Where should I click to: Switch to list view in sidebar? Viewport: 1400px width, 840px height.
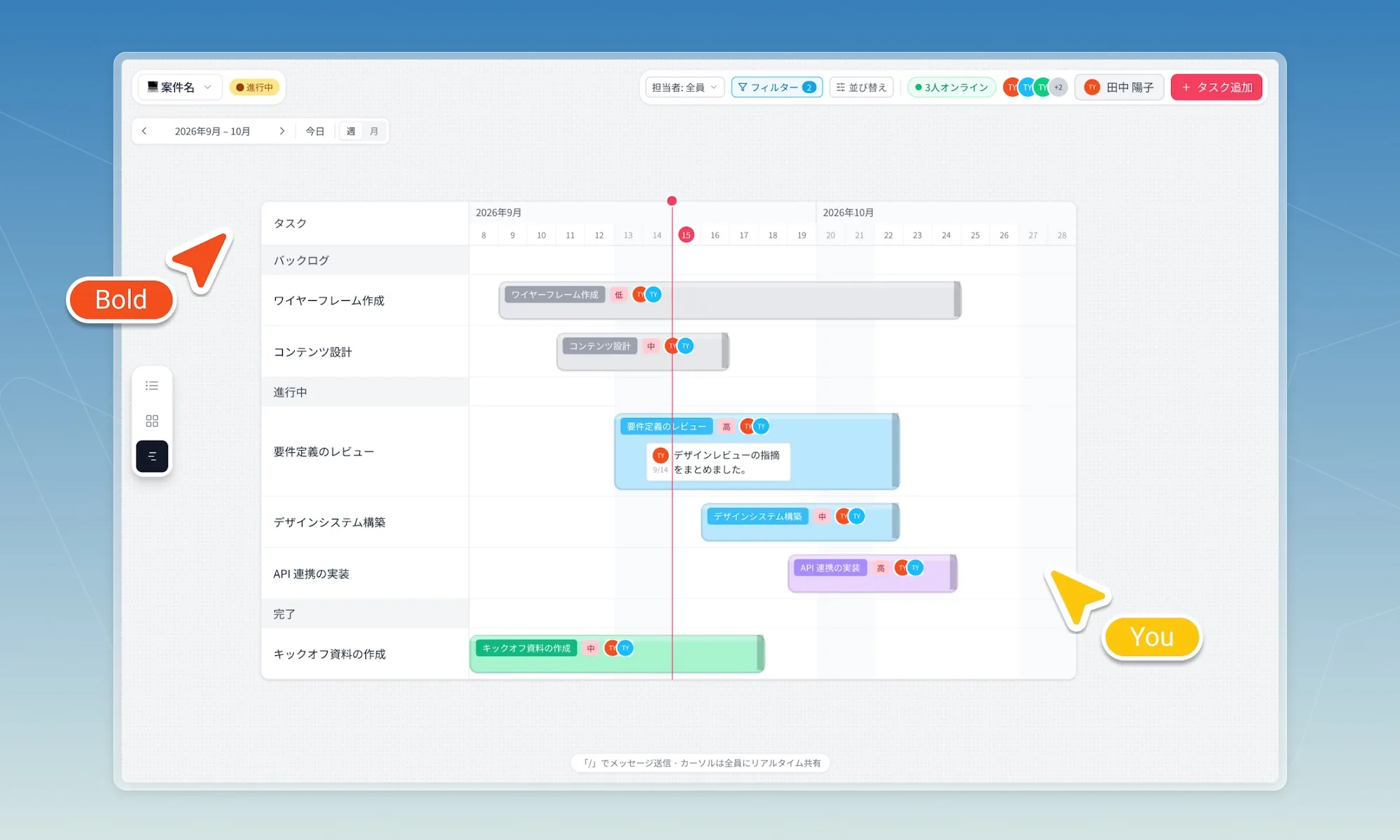coord(152,386)
